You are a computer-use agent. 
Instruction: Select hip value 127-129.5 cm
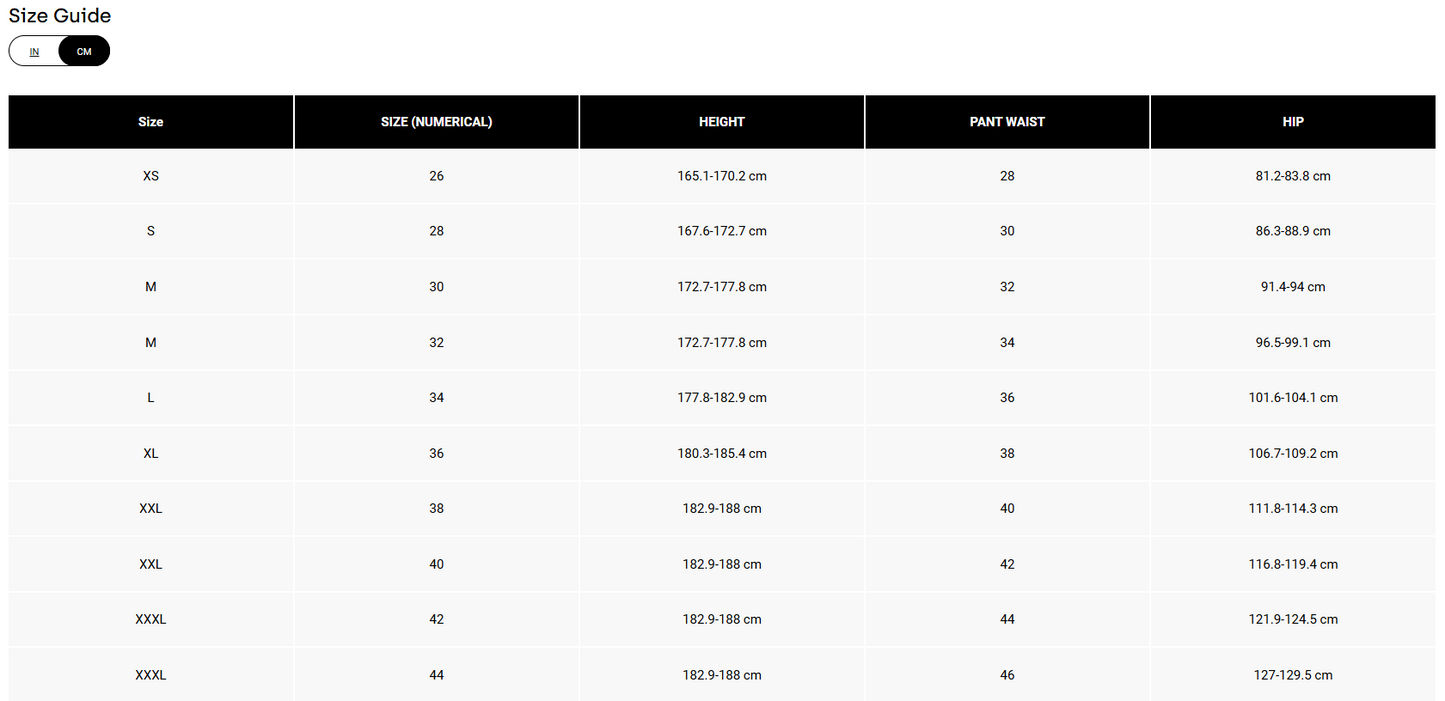click(x=1293, y=676)
